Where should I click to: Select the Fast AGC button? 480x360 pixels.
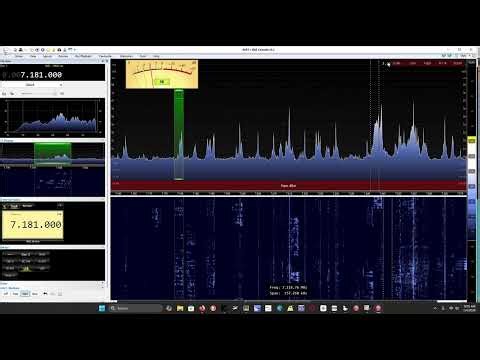[15, 294]
